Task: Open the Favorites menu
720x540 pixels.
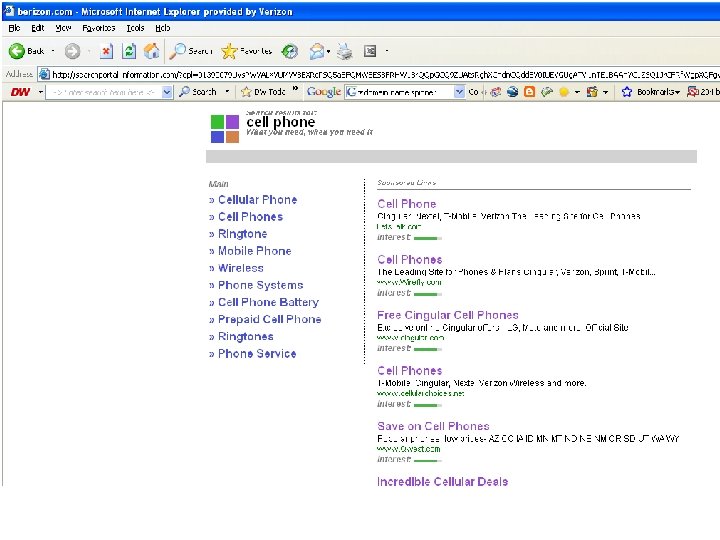Action: pyautogui.click(x=99, y=28)
